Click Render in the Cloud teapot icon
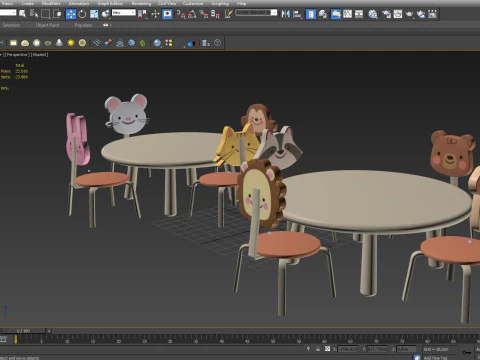 (x=421, y=14)
